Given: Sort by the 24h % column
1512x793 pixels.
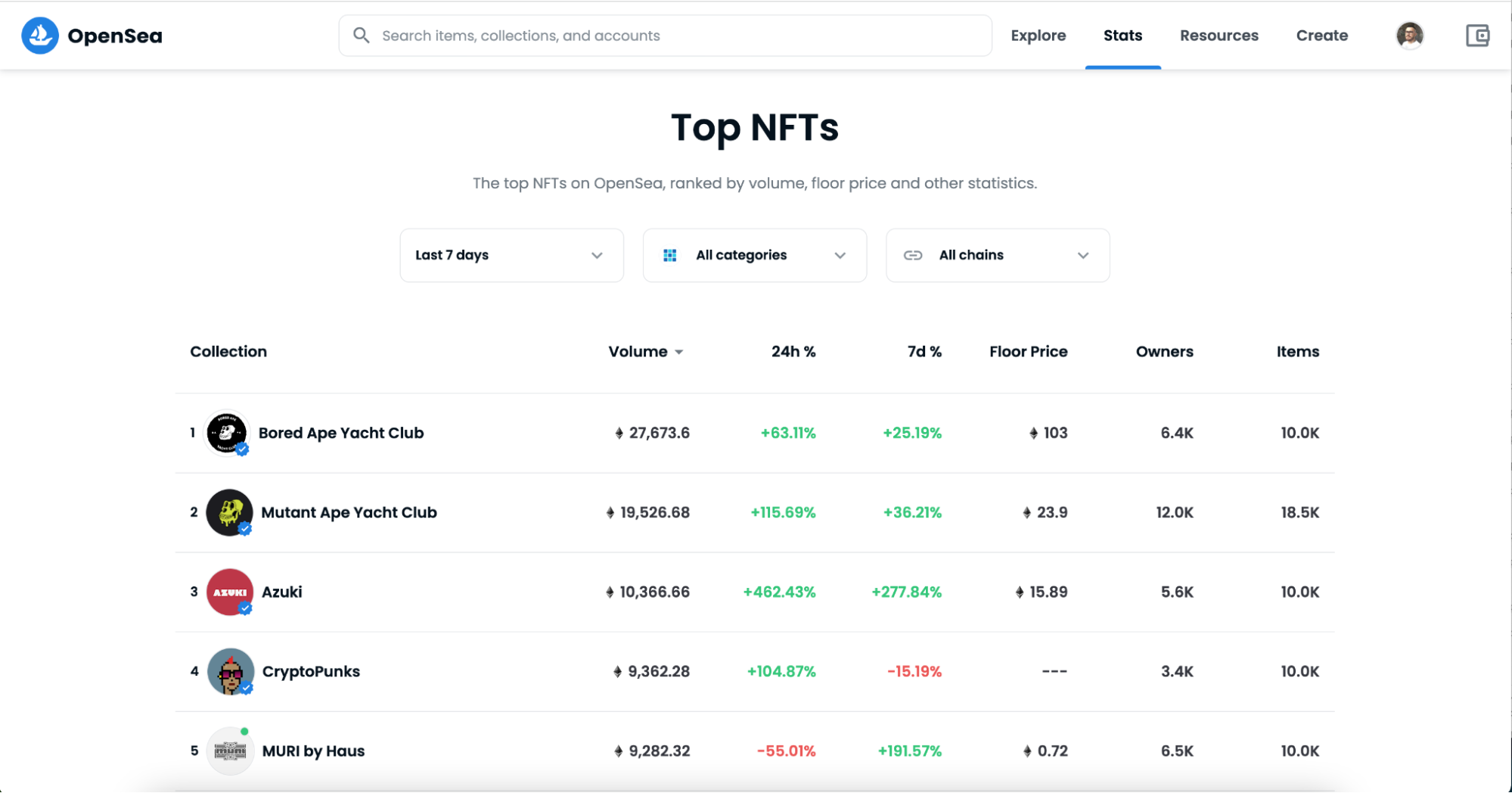Looking at the screenshot, I should [x=793, y=352].
